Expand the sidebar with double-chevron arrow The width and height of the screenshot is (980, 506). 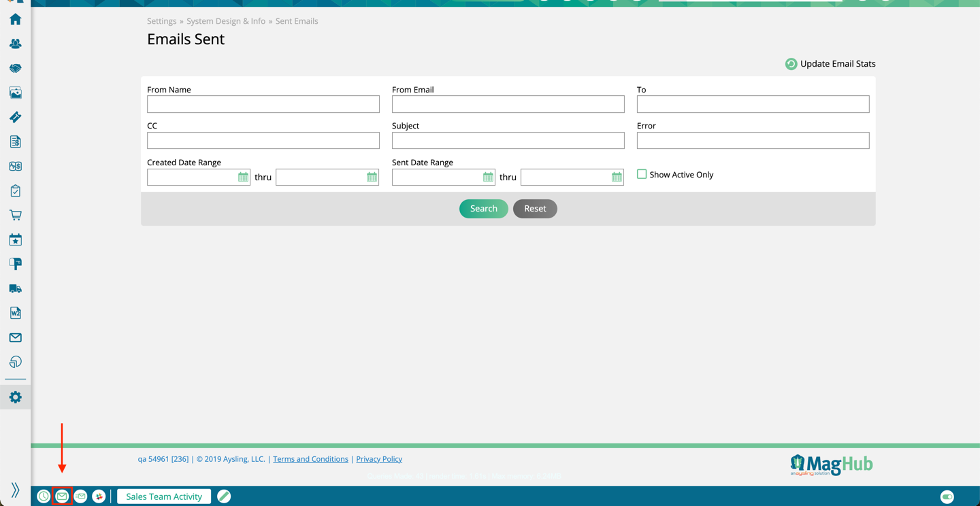tap(15, 489)
